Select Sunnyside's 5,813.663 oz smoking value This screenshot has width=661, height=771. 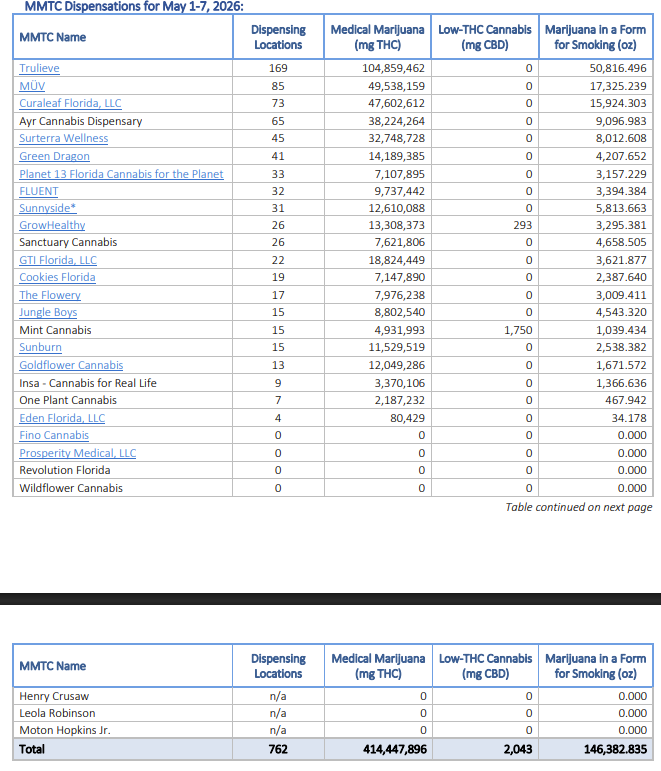click(621, 208)
